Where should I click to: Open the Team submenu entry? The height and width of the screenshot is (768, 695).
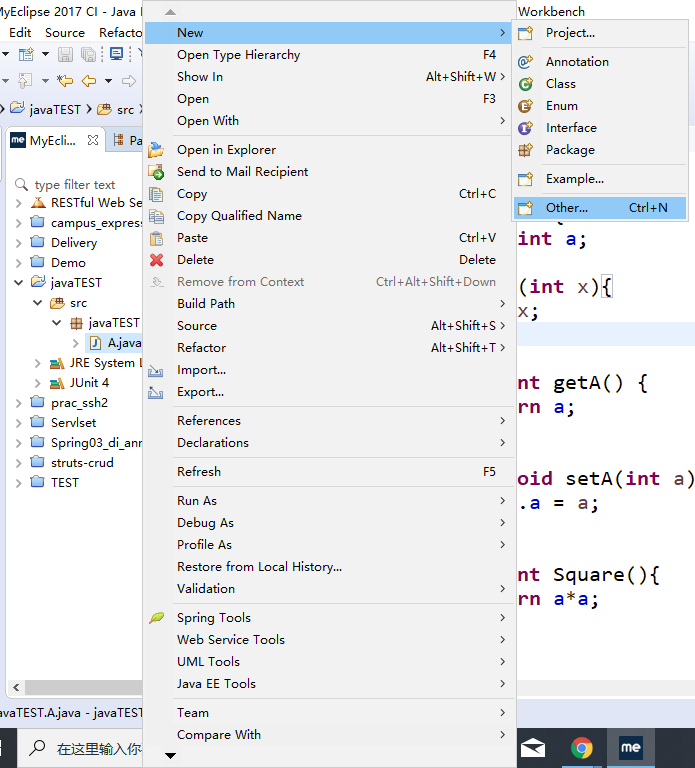click(328, 713)
